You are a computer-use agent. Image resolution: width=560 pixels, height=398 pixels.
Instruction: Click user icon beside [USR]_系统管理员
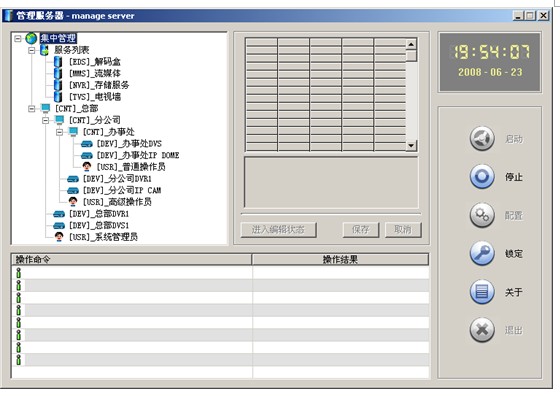tap(59, 237)
